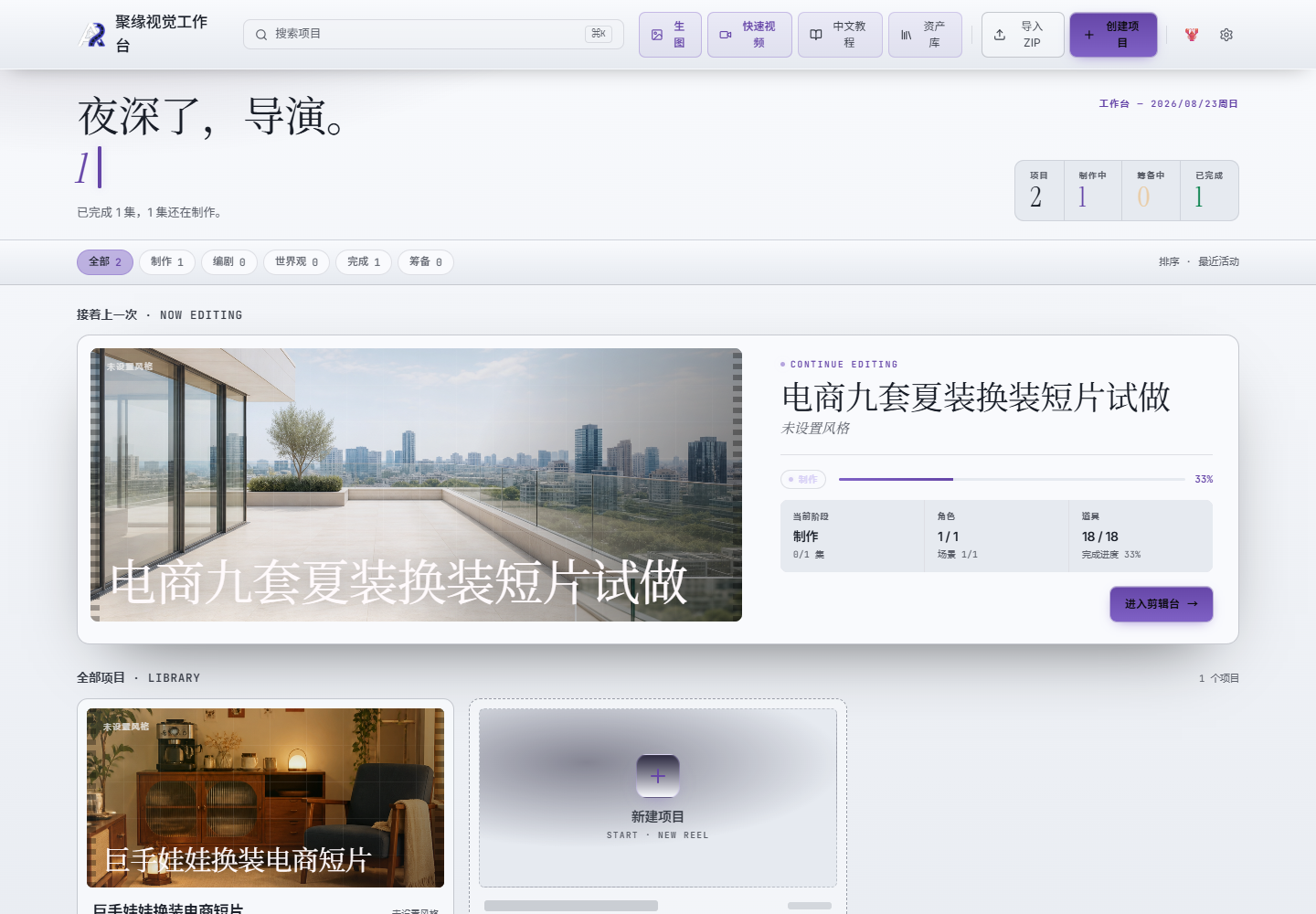1316x914 pixels.
Task: Open the 中文教程 tutorial book
Action: (840, 35)
